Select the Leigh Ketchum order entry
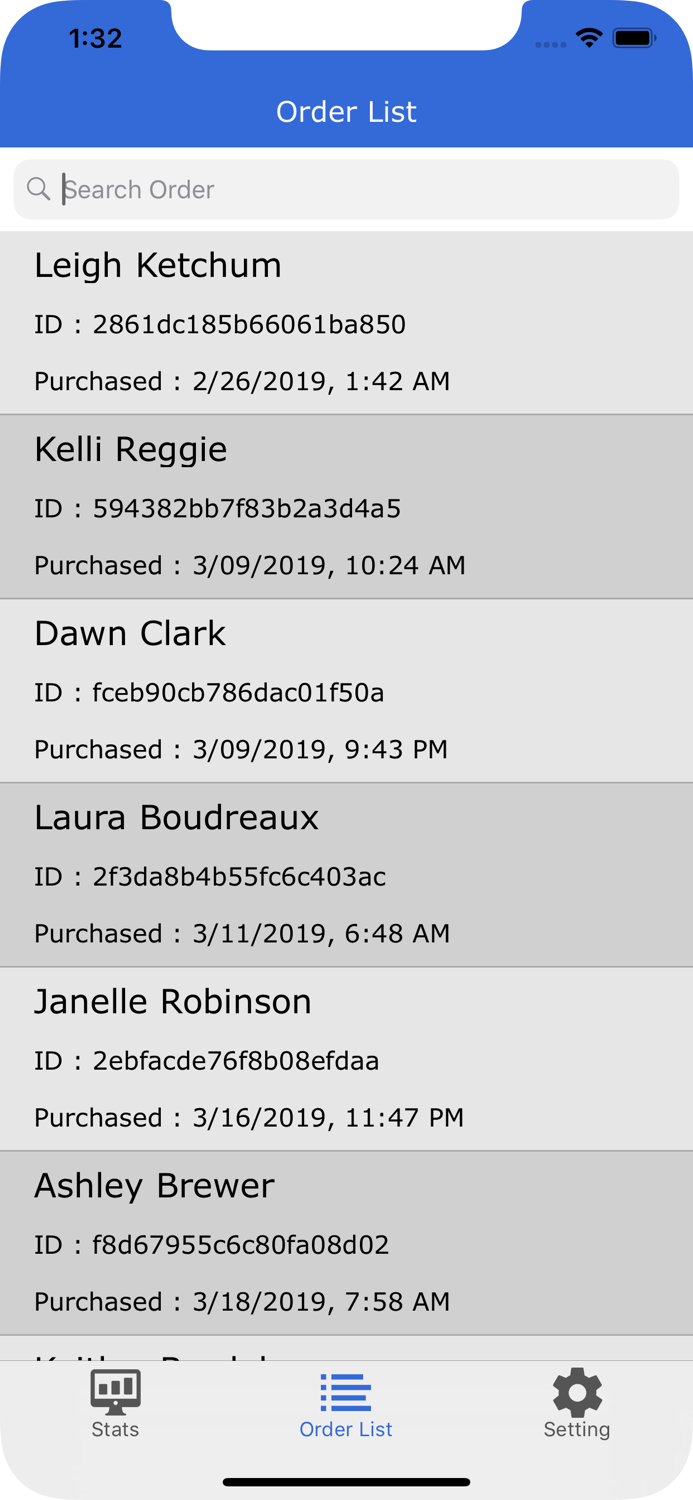Image resolution: width=693 pixels, height=1500 pixels. [346, 322]
